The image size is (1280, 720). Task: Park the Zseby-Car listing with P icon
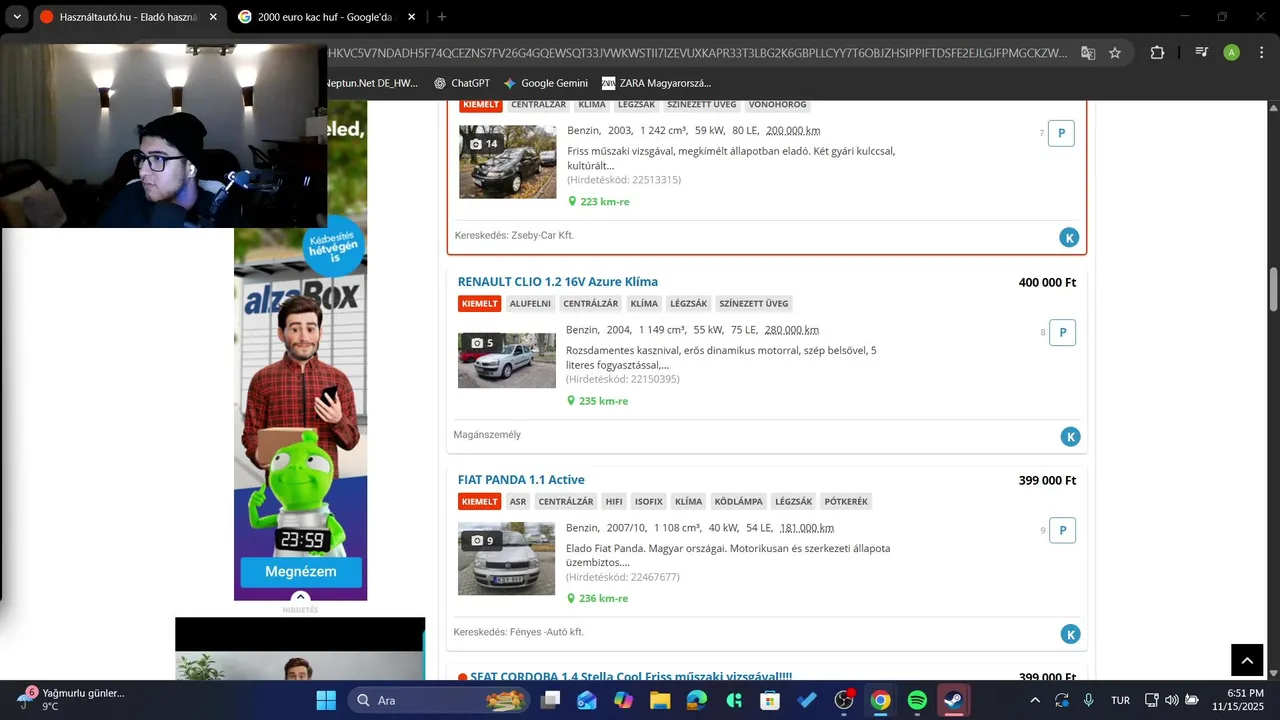pyautogui.click(x=1061, y=133)
